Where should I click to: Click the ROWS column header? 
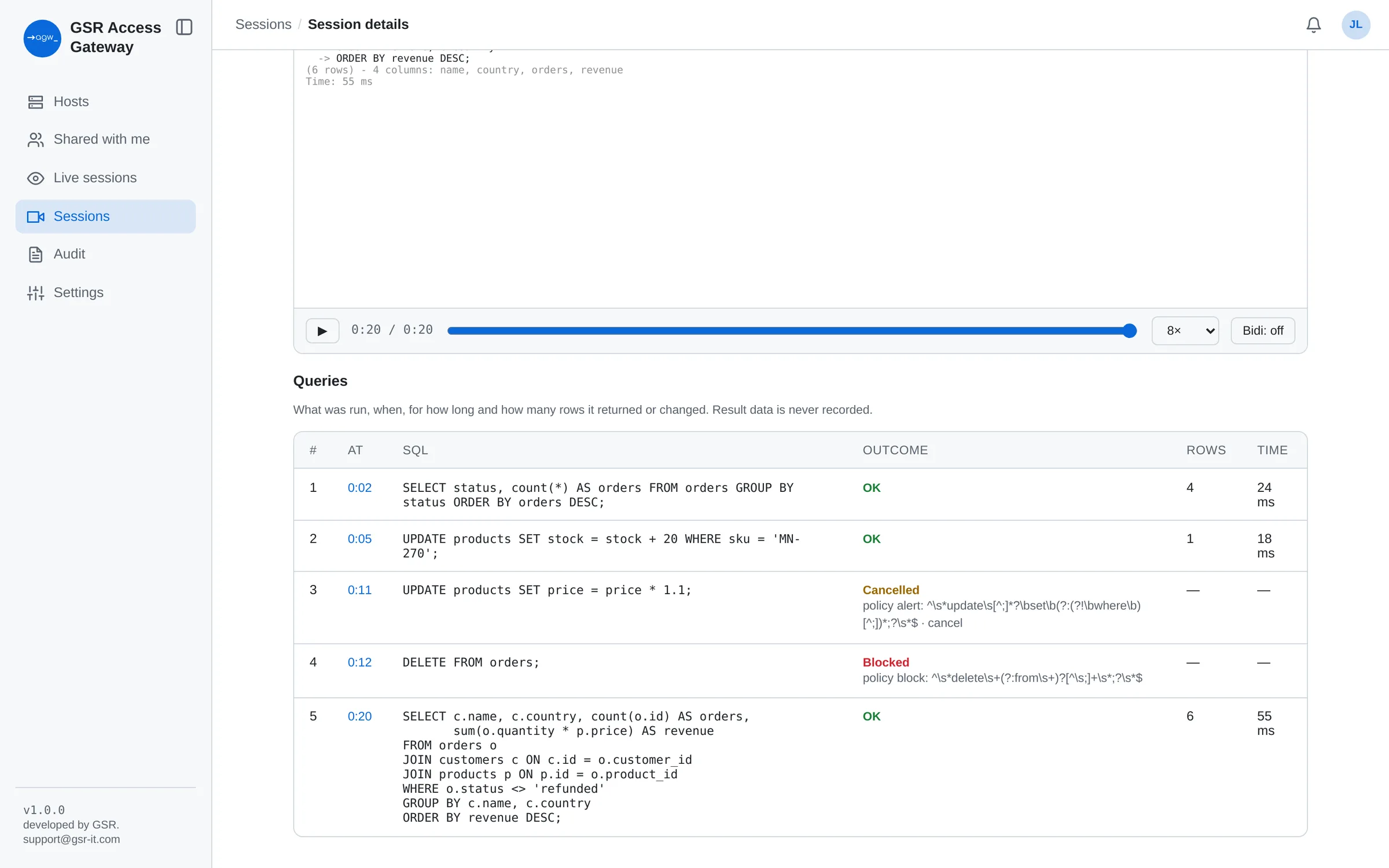1206,450
